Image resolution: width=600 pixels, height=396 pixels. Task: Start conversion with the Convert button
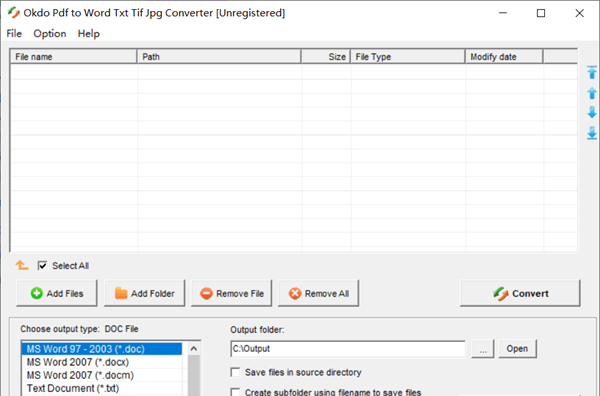click(520, 293)
